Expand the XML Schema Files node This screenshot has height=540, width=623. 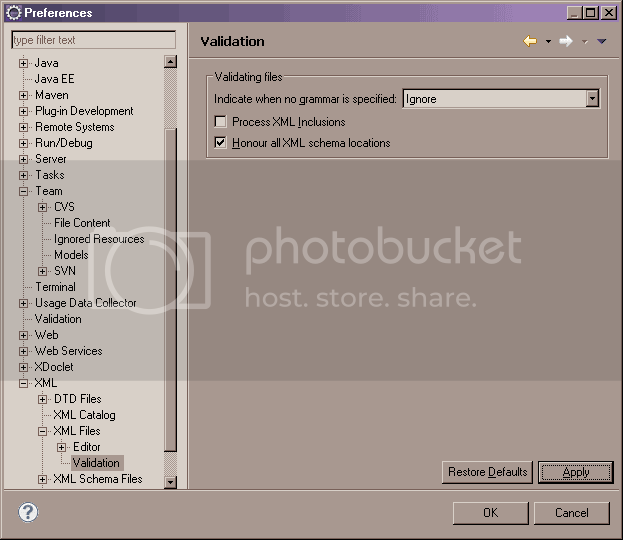43,479
